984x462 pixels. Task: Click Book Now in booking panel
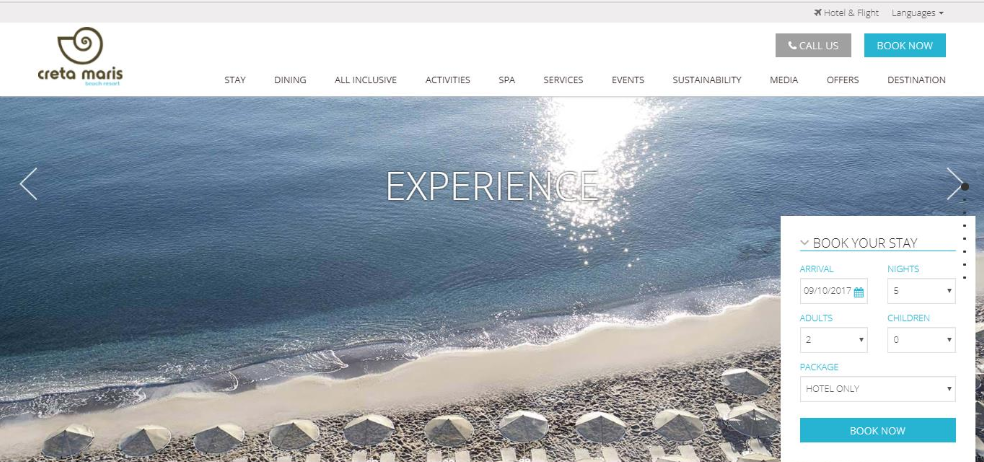(877, 431)
